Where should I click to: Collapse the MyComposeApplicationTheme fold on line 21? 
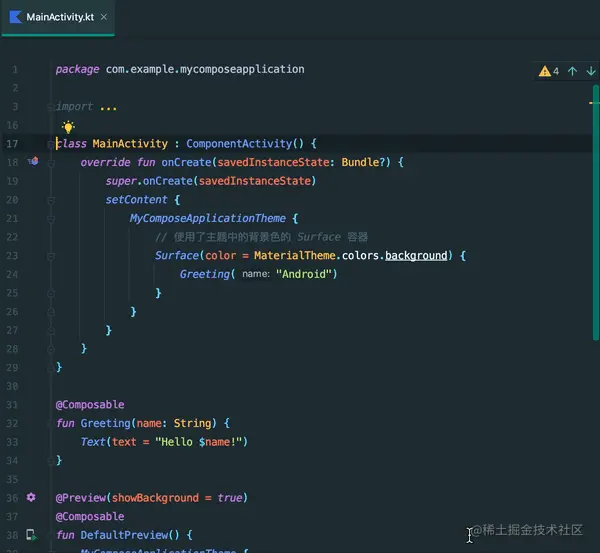tap(51, 219)
